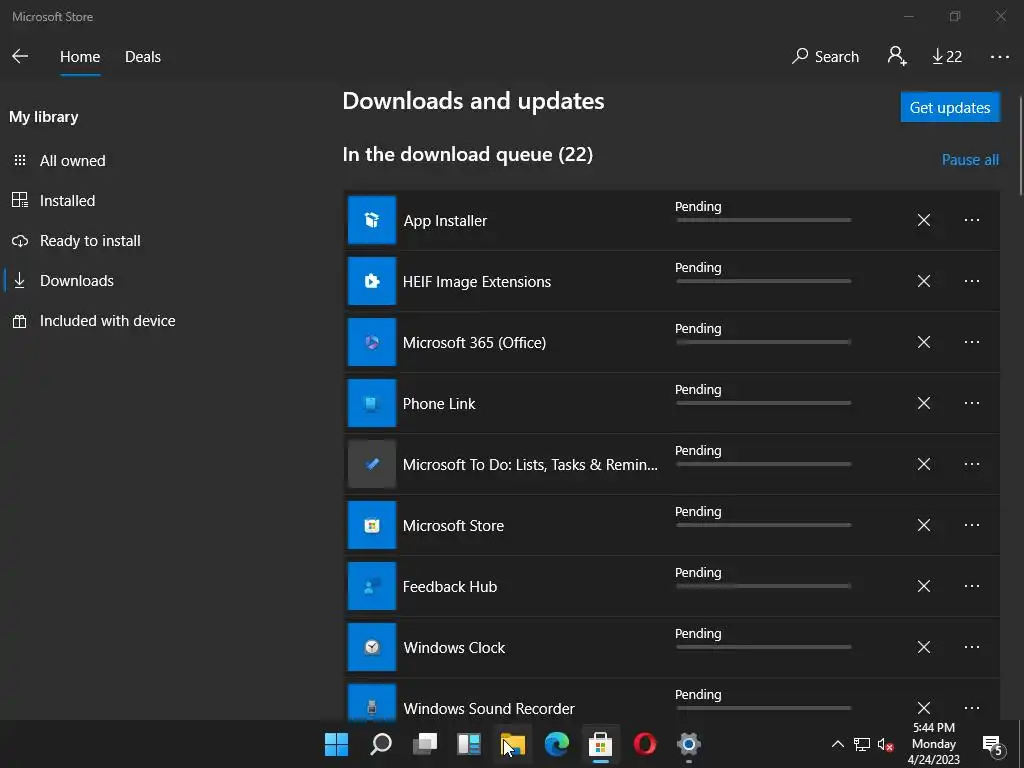Cancel the Phone Link download

(923, 403)
